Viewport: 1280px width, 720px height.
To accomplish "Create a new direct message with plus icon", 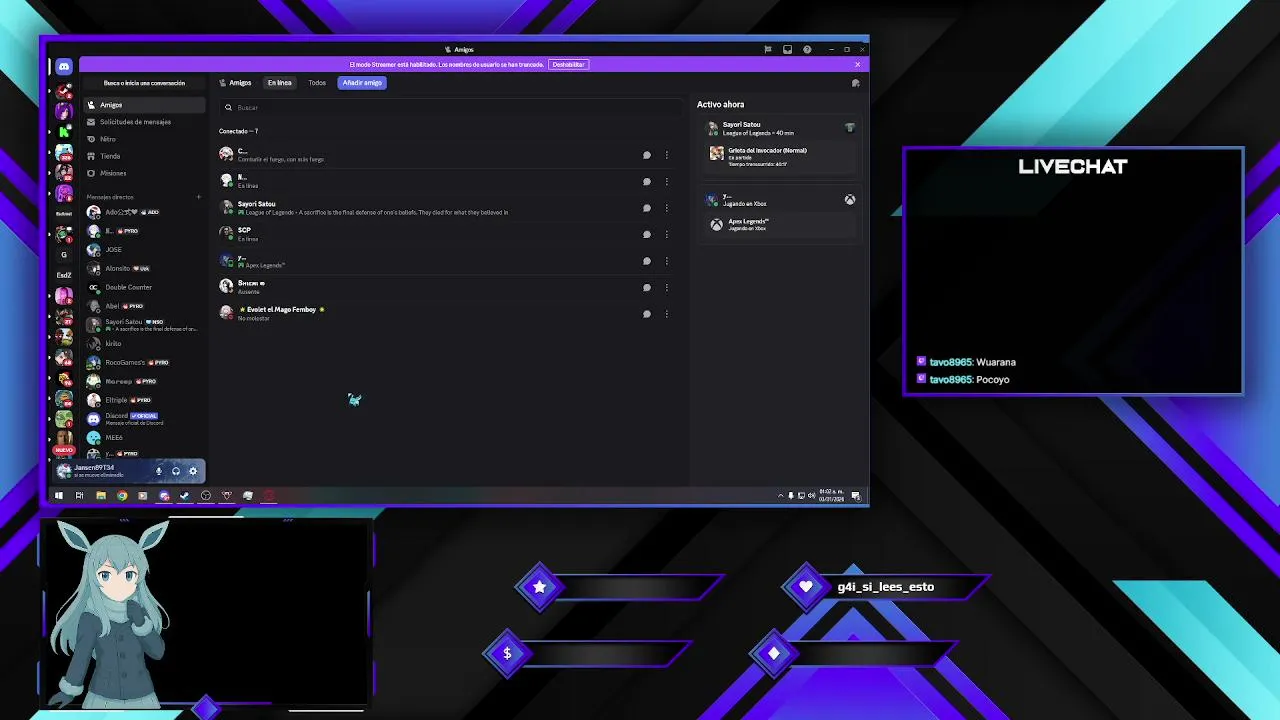I will point(198,197).
